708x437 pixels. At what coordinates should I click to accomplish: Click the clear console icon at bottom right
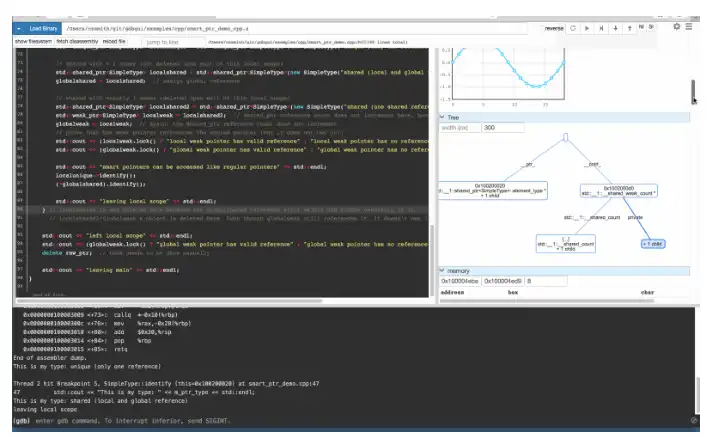[694, 420]
